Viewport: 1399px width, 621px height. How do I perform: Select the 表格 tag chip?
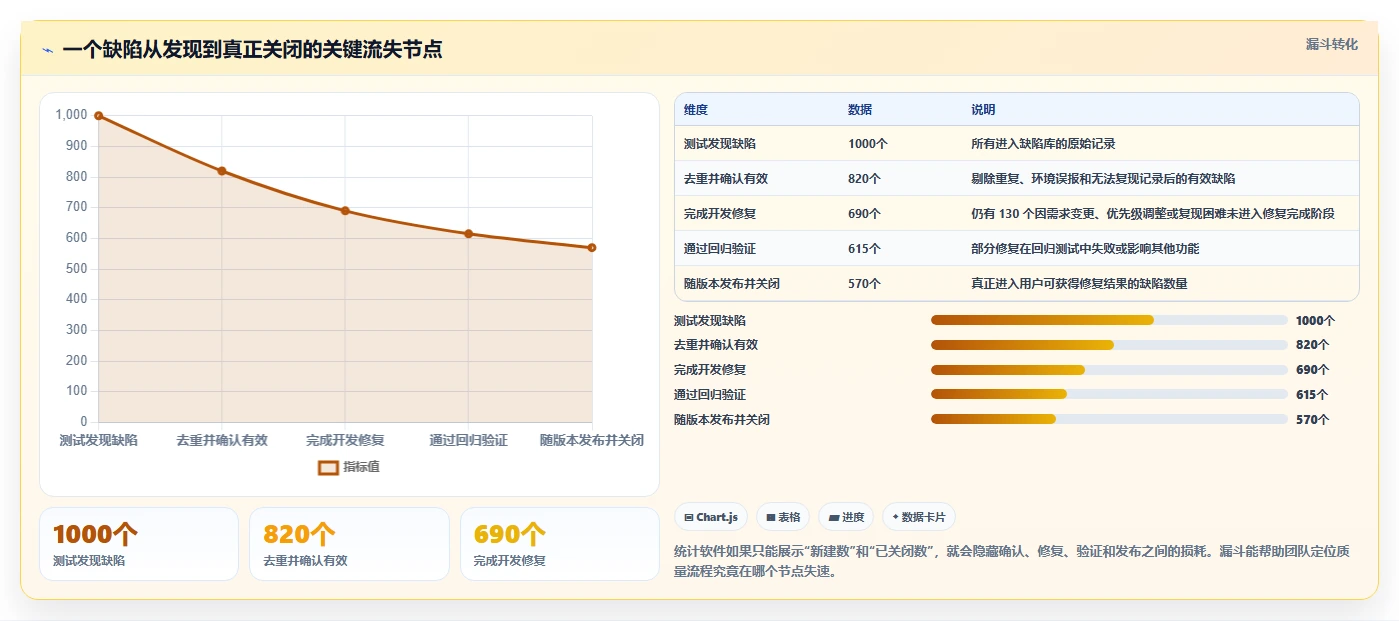tap(783, 517)
